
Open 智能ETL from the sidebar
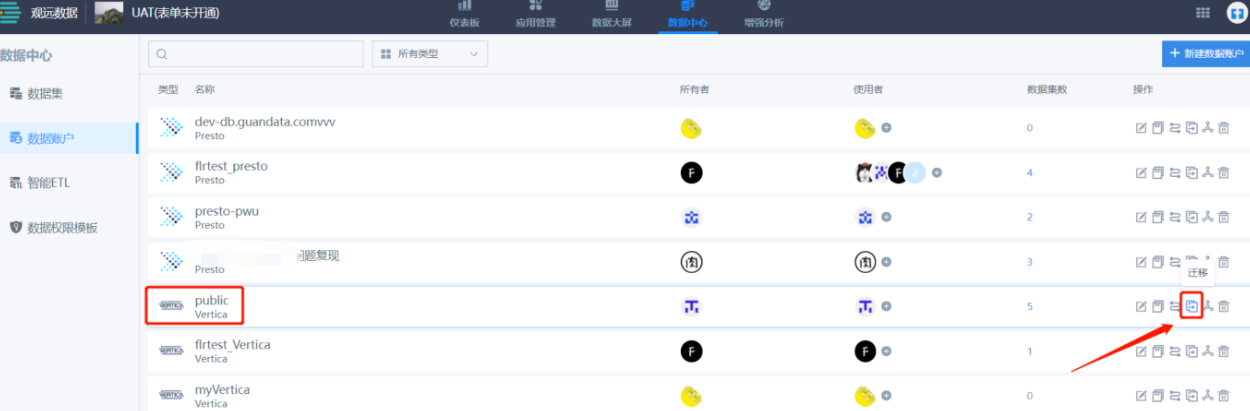[x=48, y=183]
